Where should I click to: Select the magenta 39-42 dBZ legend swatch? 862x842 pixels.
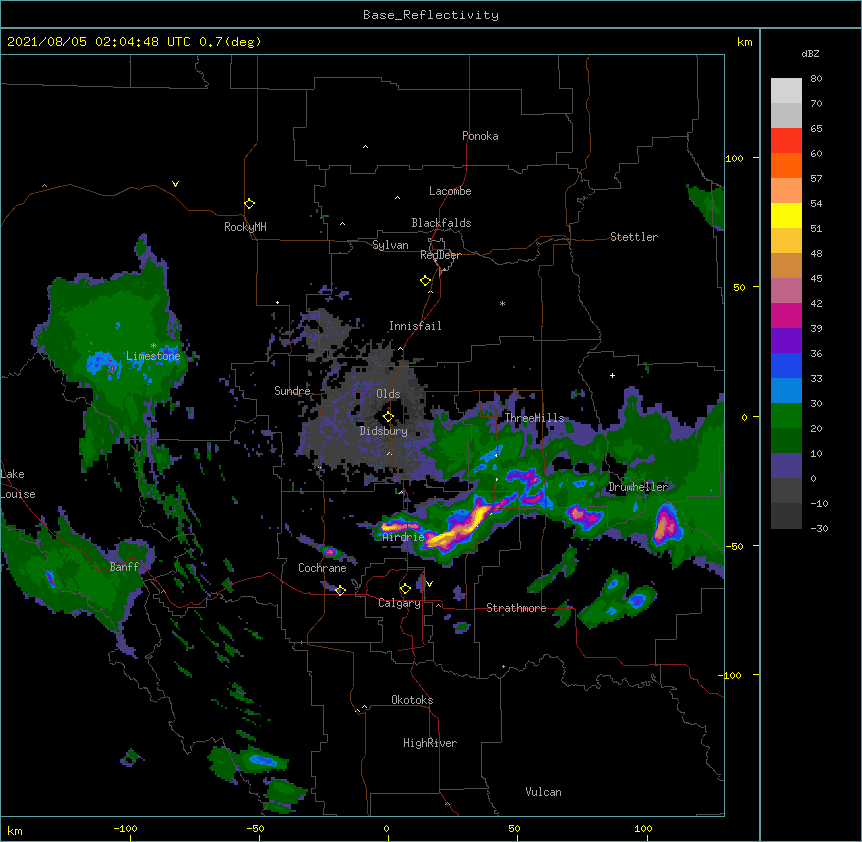click(786, 315)
